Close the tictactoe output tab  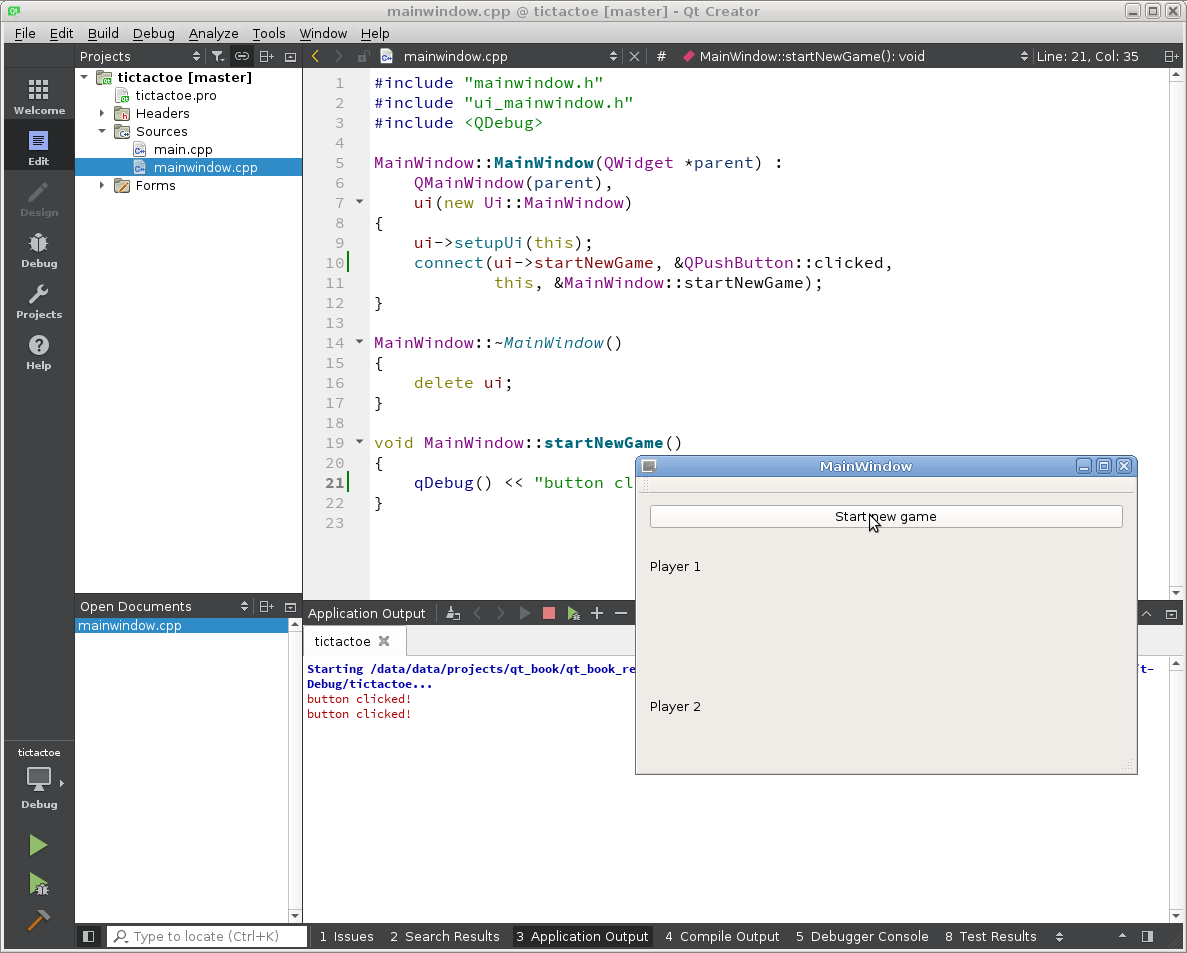pyautogui.click(x=384, y=641)
